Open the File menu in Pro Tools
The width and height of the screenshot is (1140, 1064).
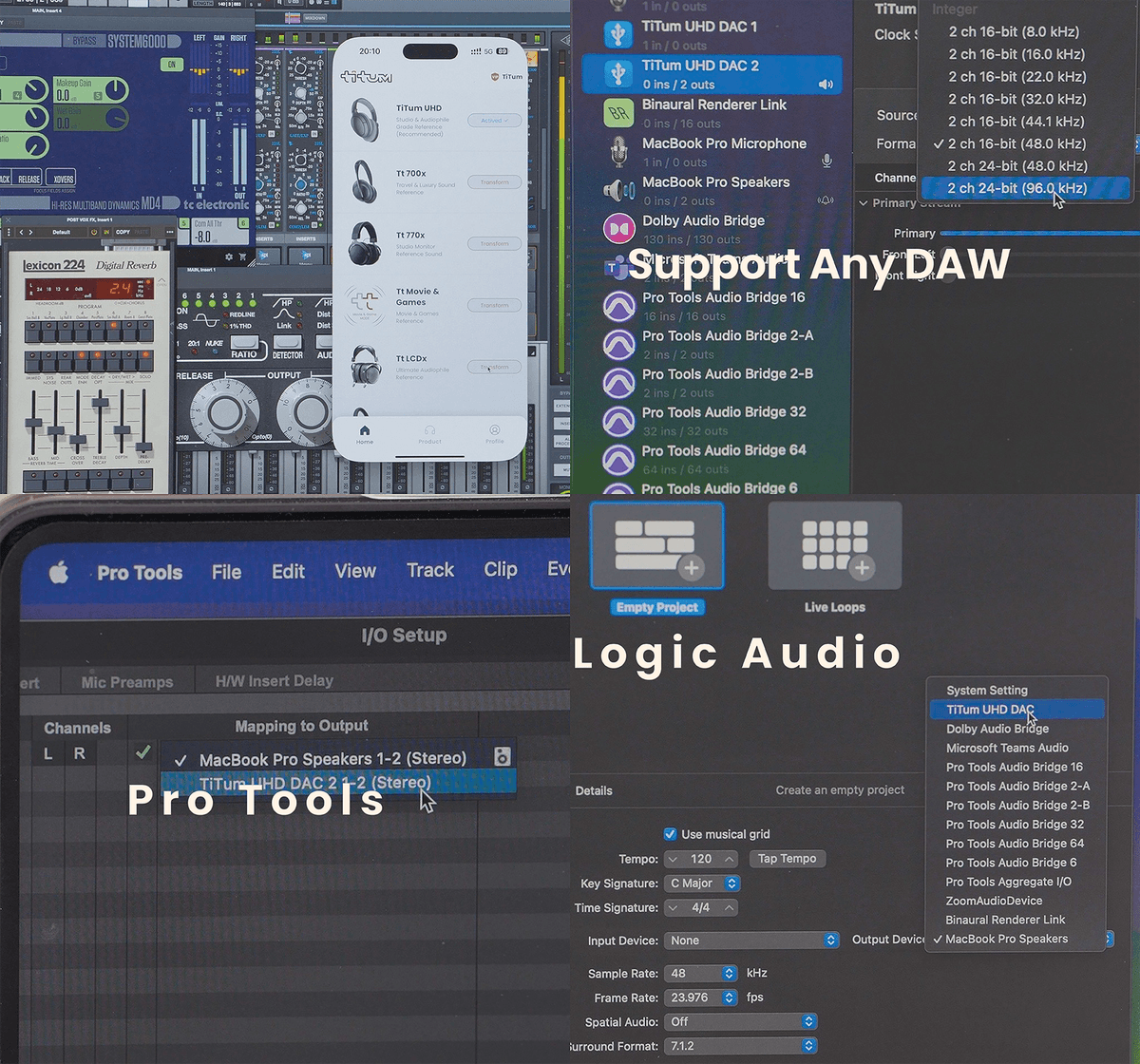(x=226, y=572)
